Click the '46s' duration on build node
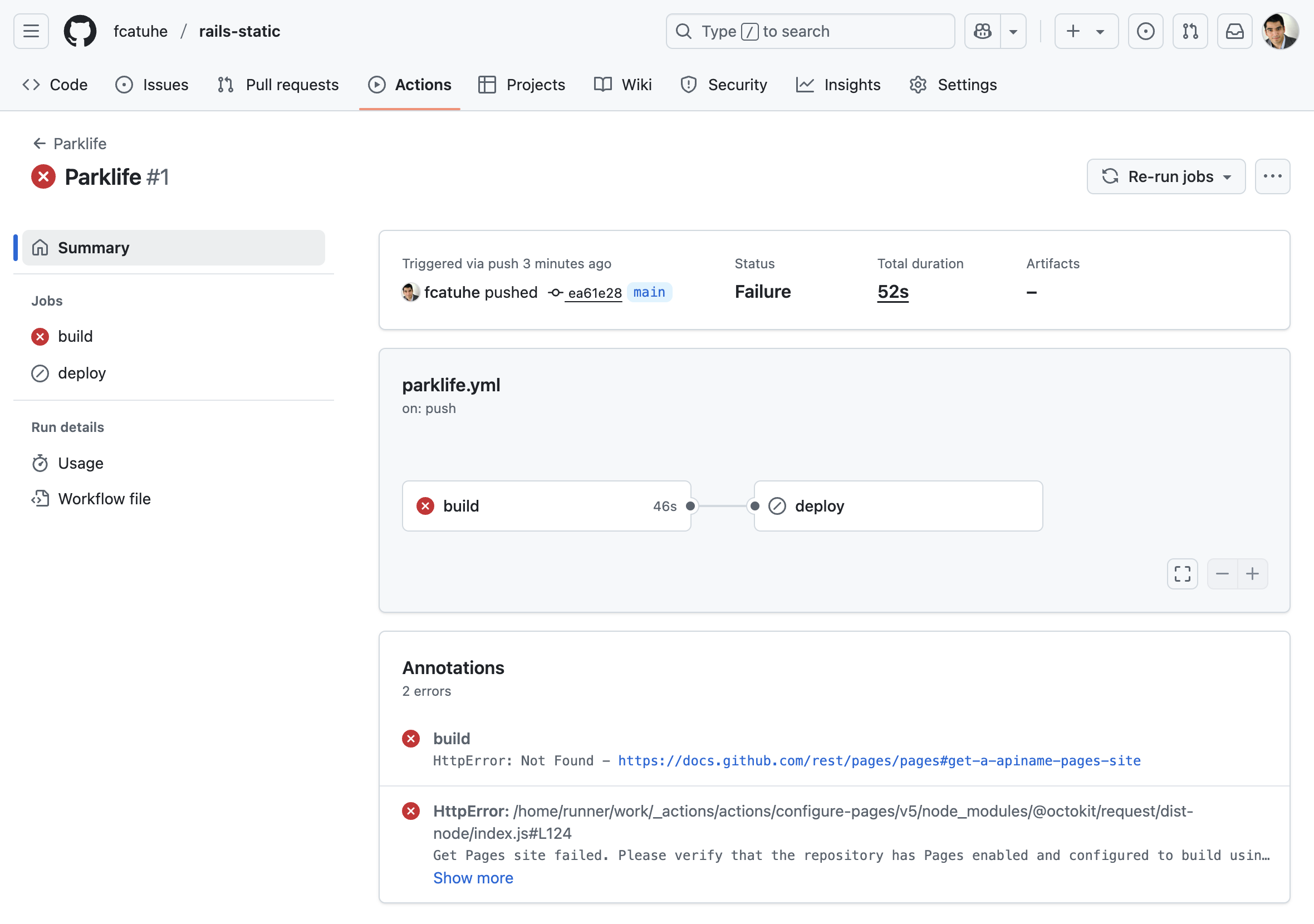The height and width of the screenshot is (924, 1314). [664, 506]
